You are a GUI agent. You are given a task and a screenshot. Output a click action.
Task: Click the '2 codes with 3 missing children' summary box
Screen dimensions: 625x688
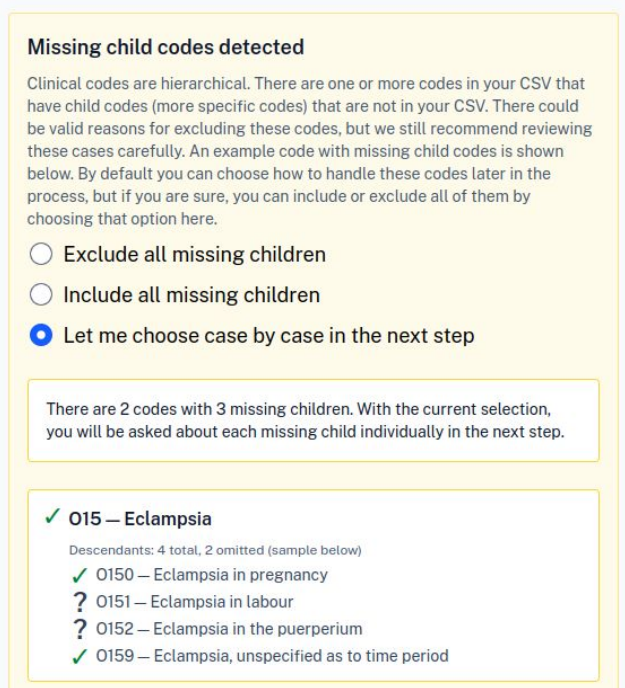click(x=313, y=420)
